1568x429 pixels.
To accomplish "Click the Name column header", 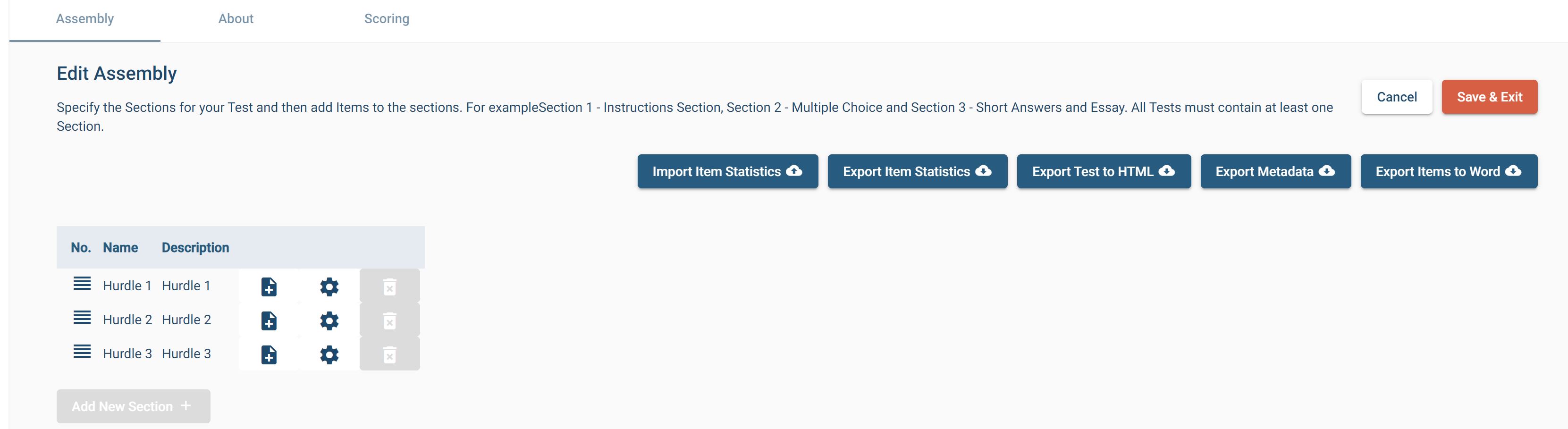I will (120, 247).
